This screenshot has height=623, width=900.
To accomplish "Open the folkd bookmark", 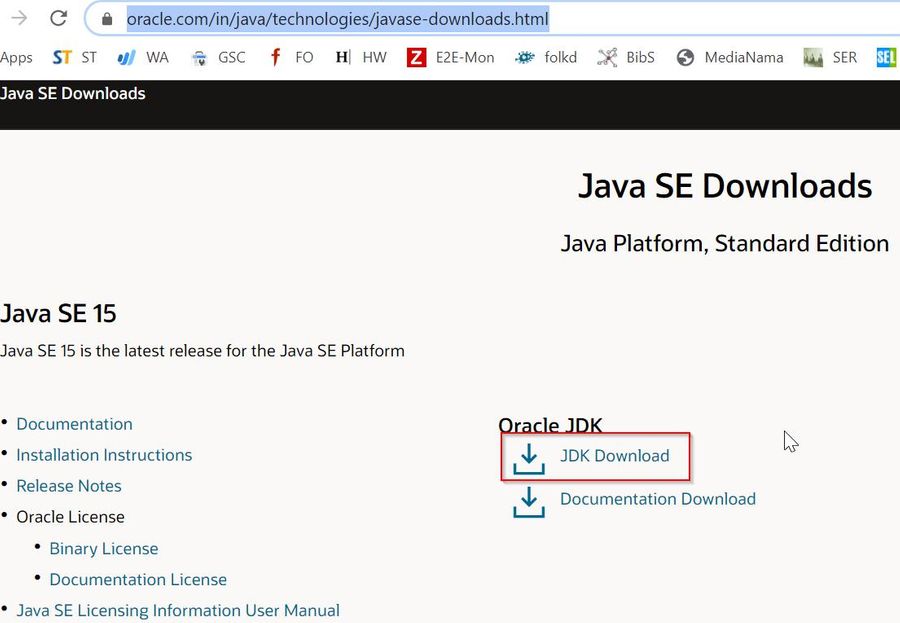I will [x=546, y=57].
